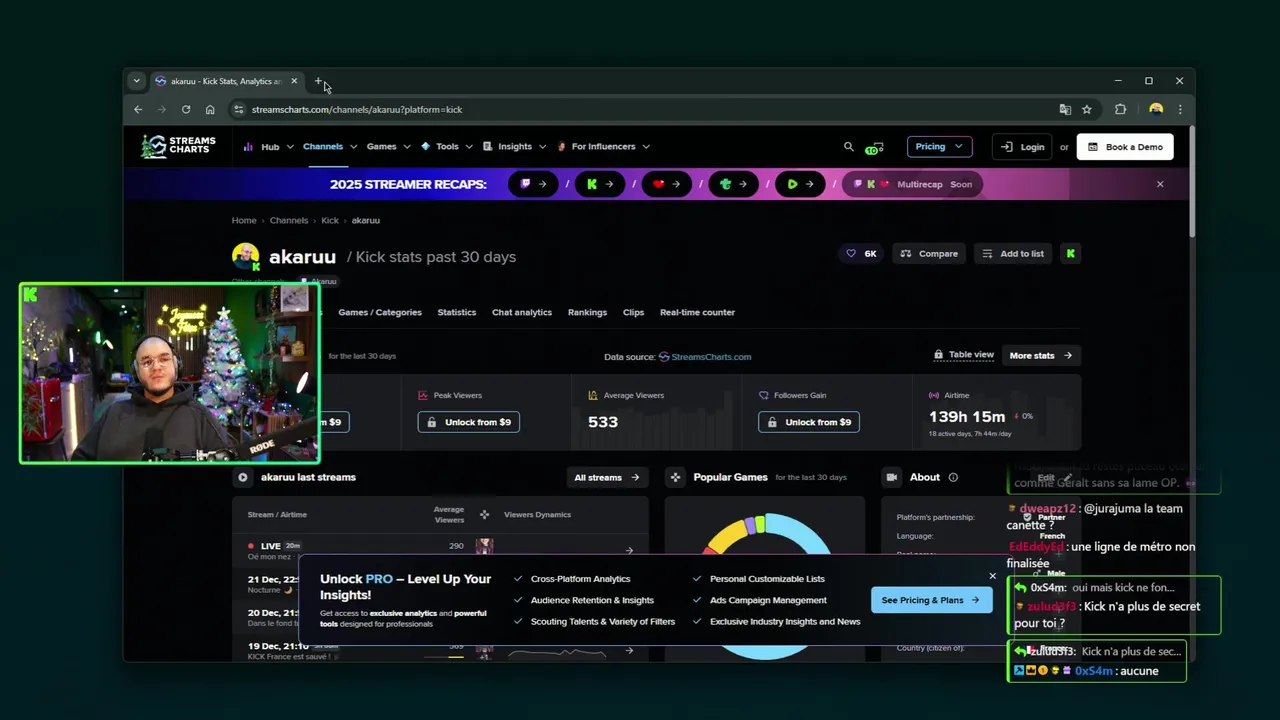1280x720 pixels.
Task: Close the akaruu Kick Stats tab
Action: point(294,81)
